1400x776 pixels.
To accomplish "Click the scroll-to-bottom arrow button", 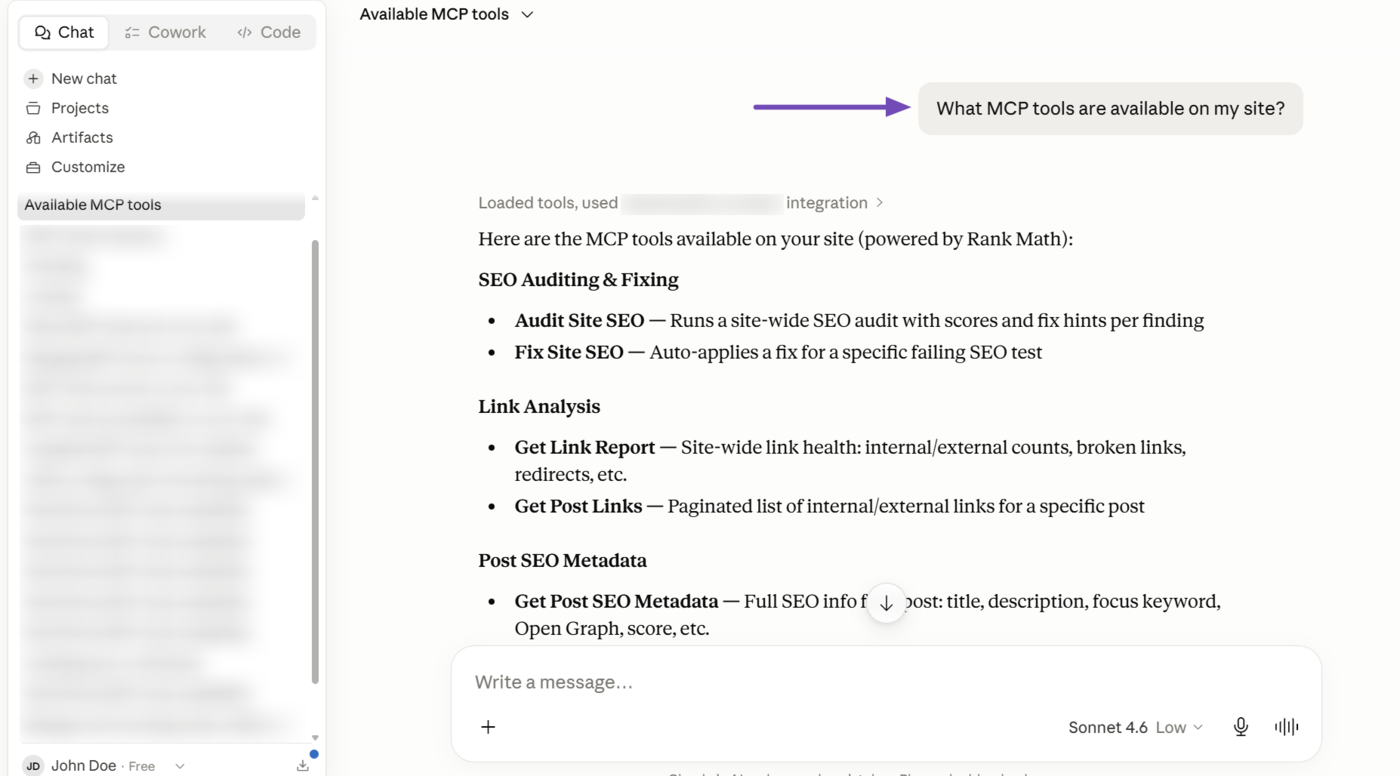I will [886, 603].
